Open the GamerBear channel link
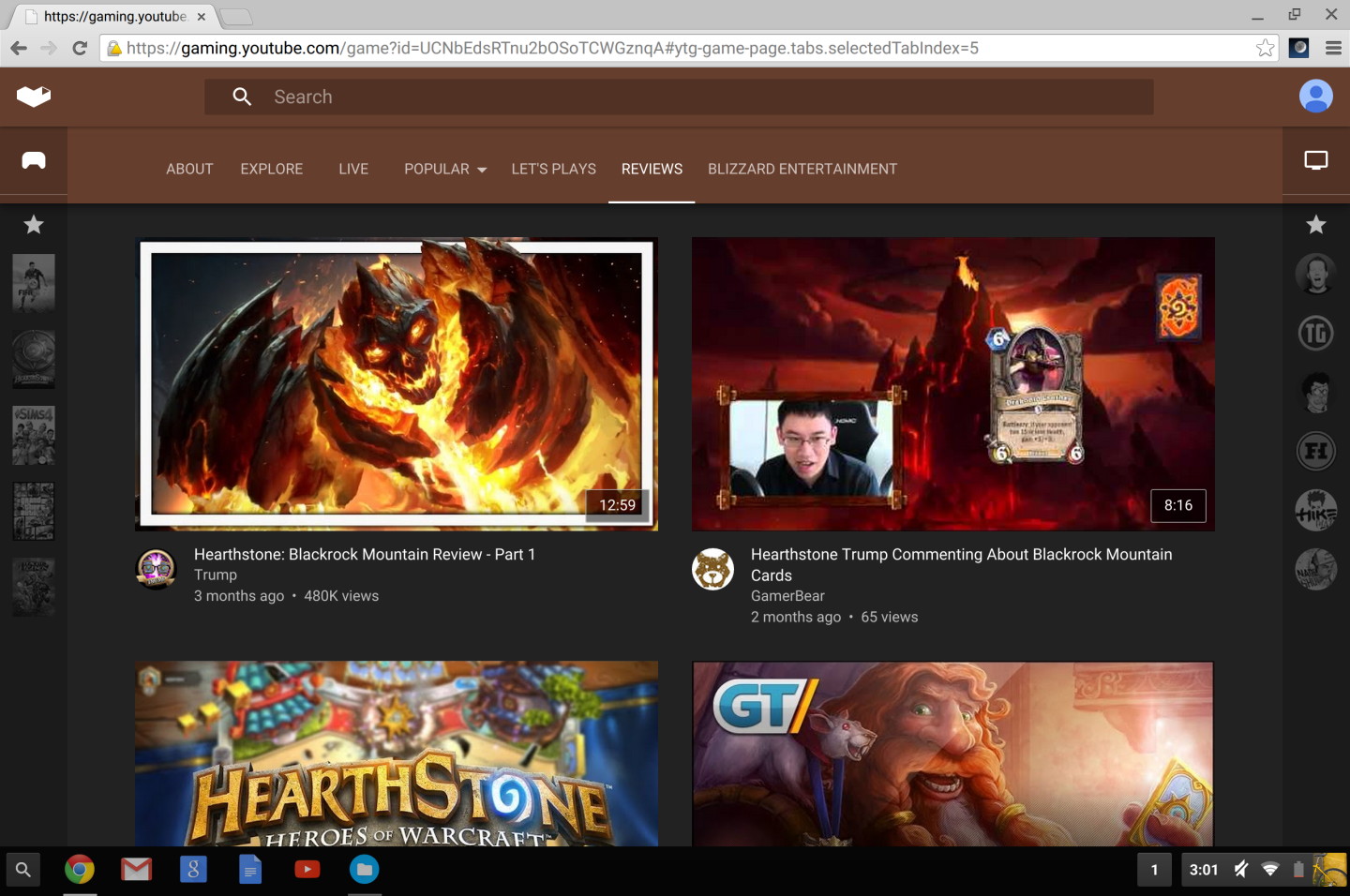The width and height of the screenshot is (1350, 896). pyautogui.click(x=787, y=596)
